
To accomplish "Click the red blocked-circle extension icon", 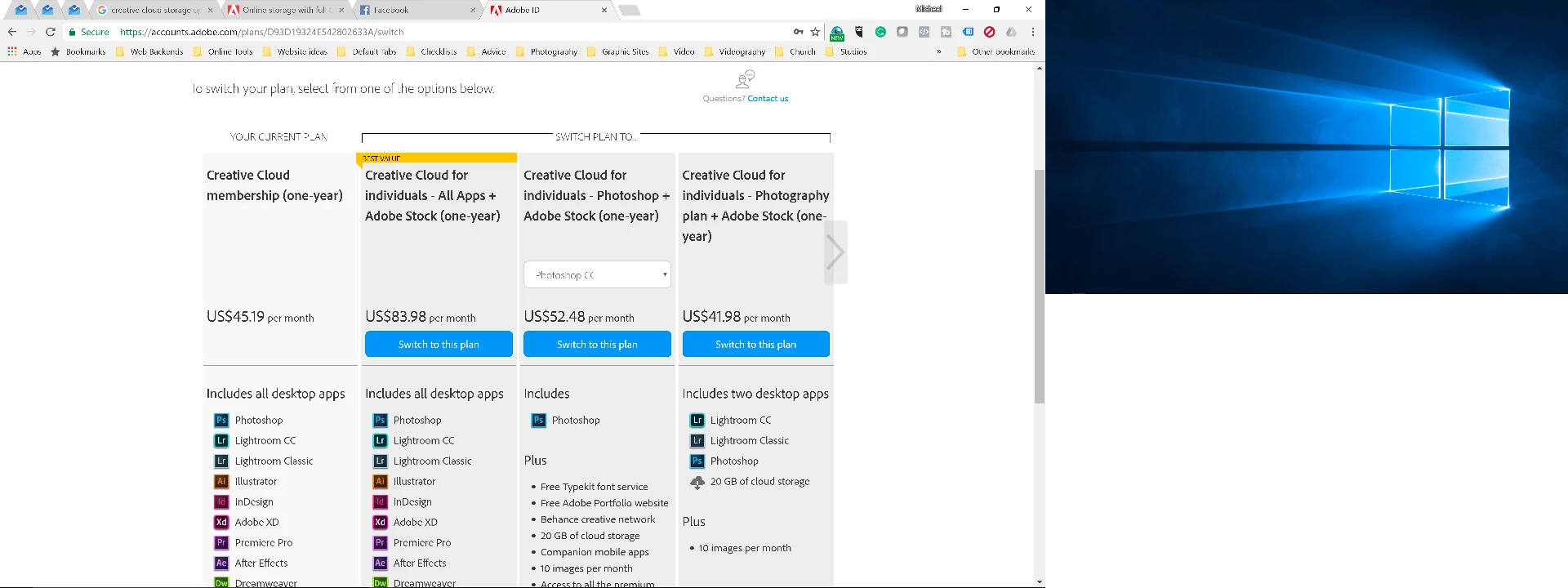I will 989,32.
